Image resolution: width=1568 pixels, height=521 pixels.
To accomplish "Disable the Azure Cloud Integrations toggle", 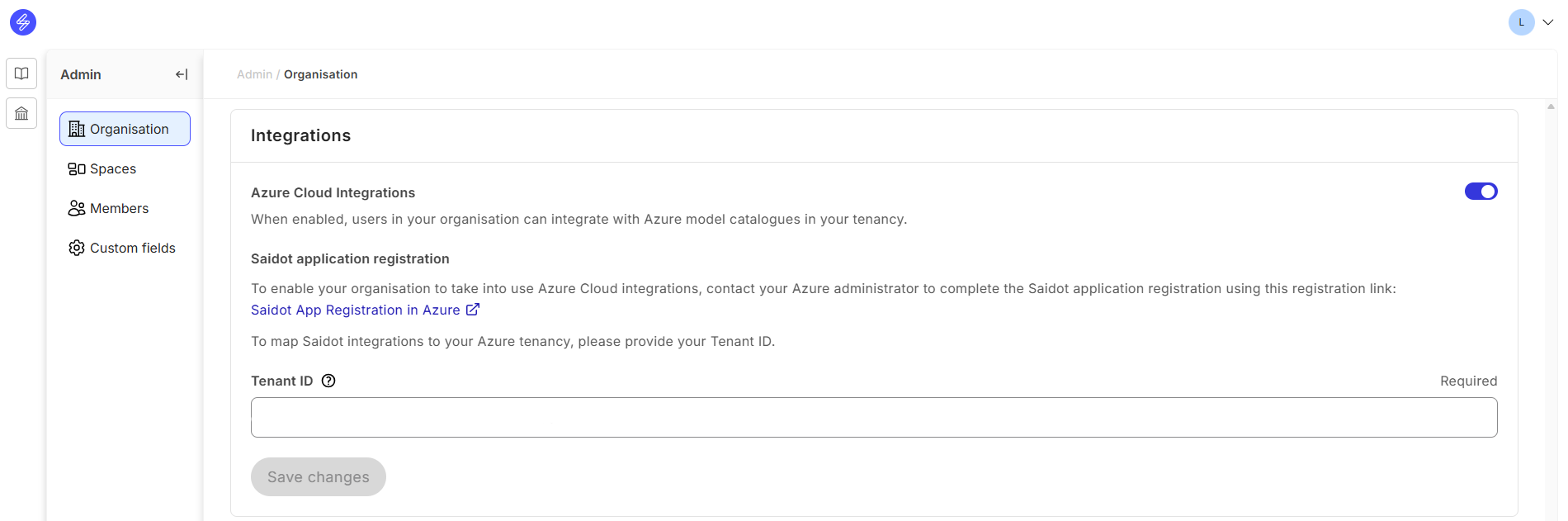I will pos(1481,192).
